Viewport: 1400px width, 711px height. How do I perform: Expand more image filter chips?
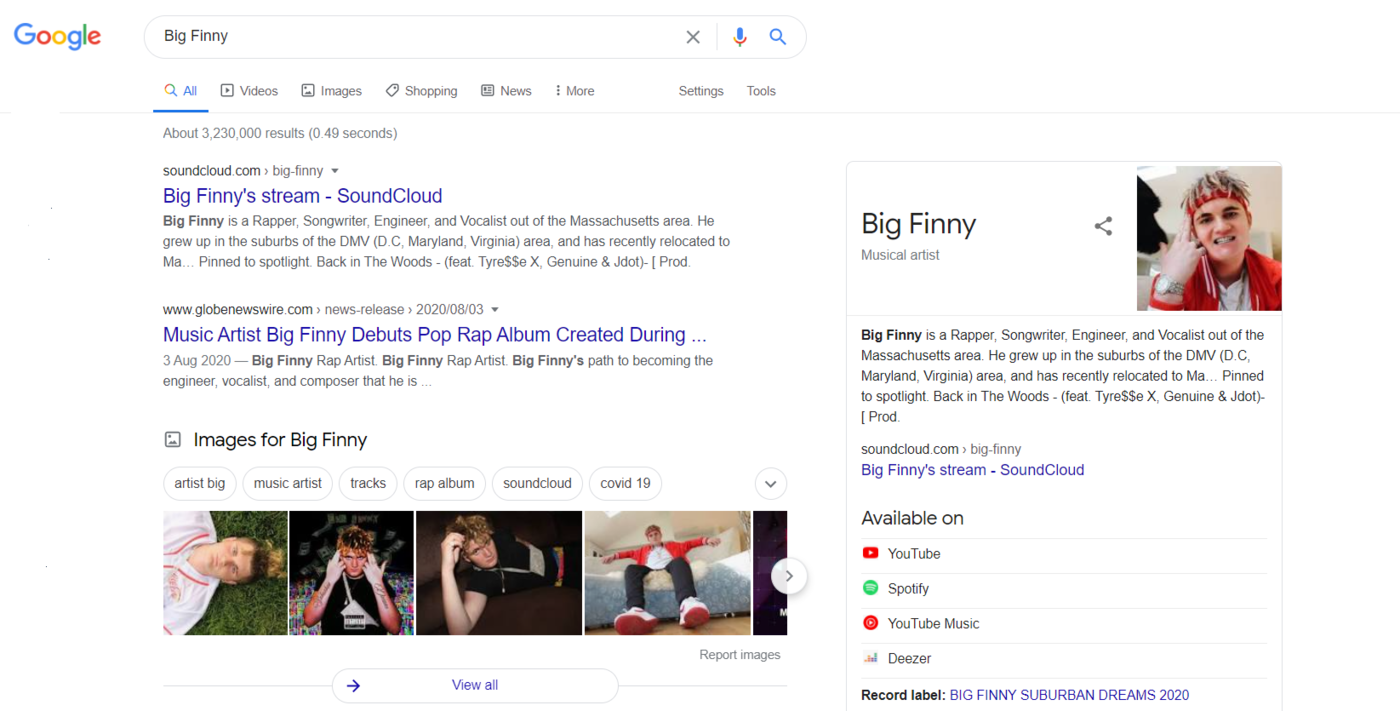tap(770, 484)
